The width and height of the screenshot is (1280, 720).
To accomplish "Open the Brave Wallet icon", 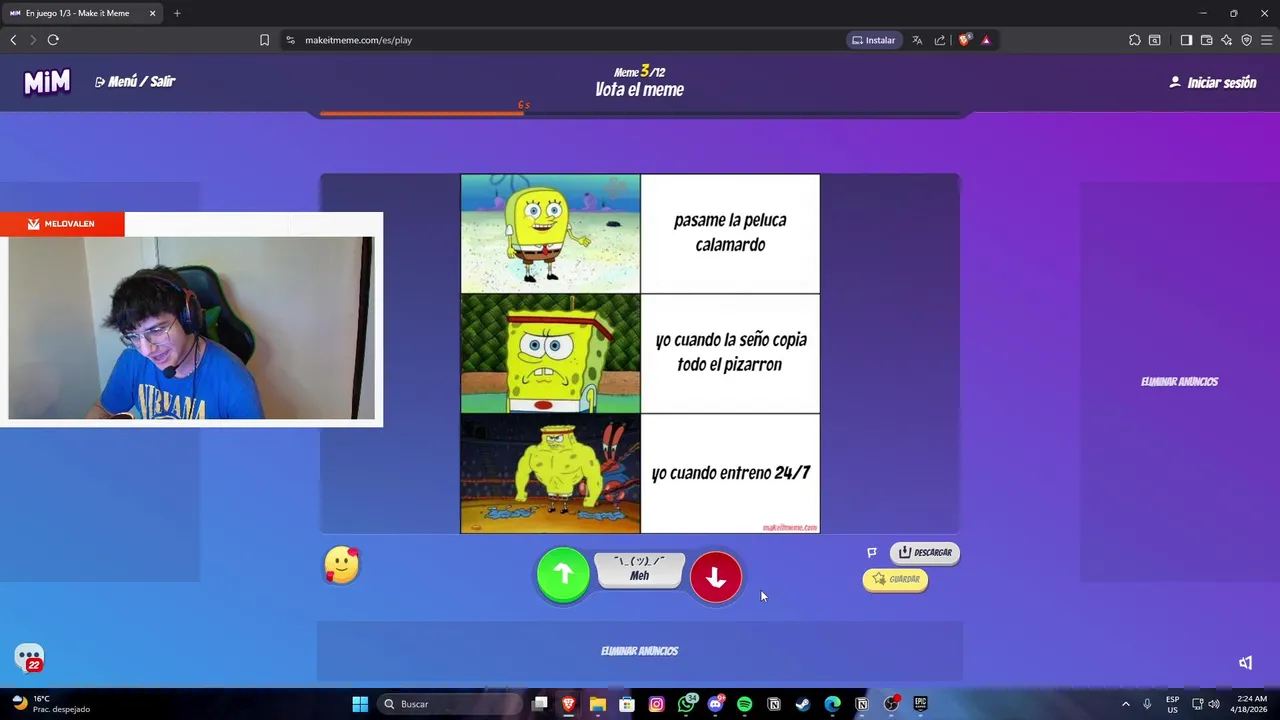I will point(1207,40).
